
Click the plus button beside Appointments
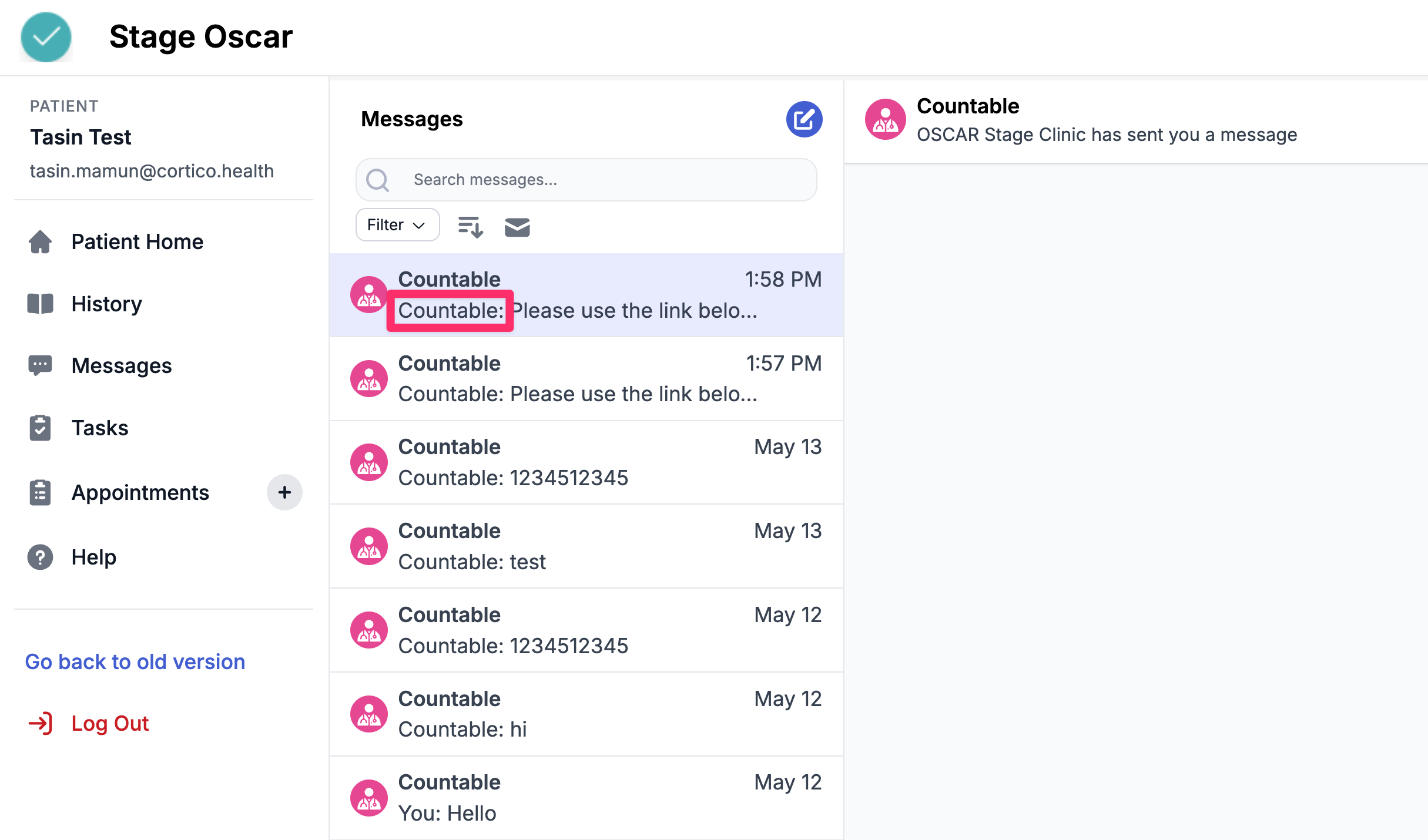(x=284, y=492)
